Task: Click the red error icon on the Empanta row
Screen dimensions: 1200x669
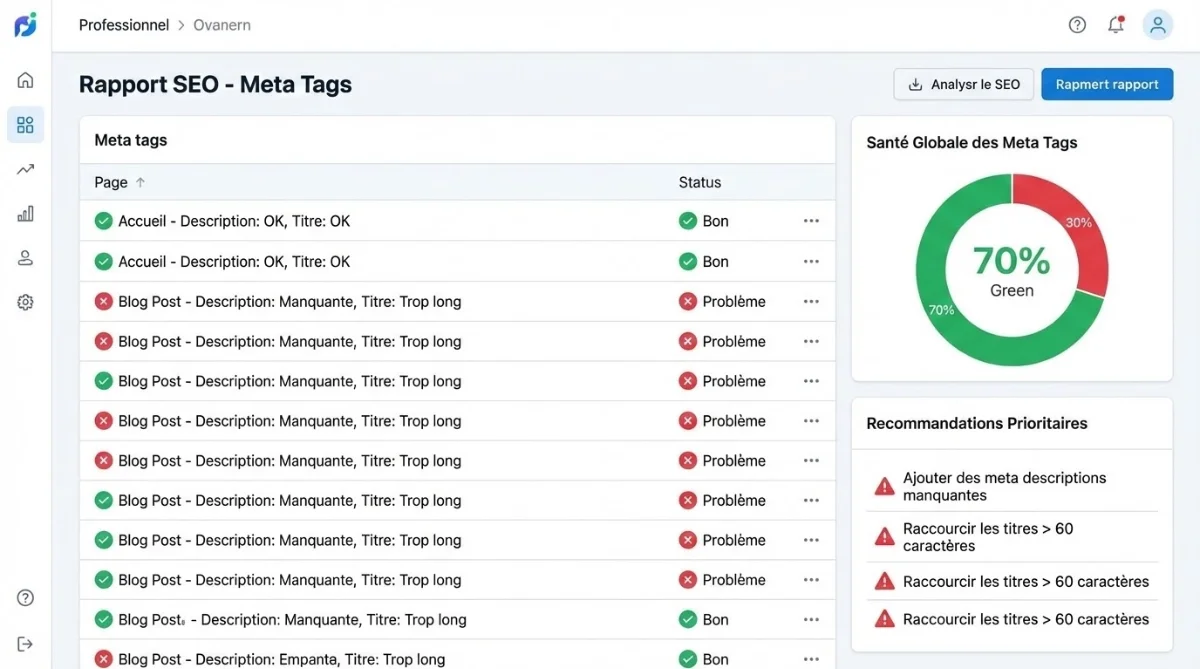Action: point(103,659)
